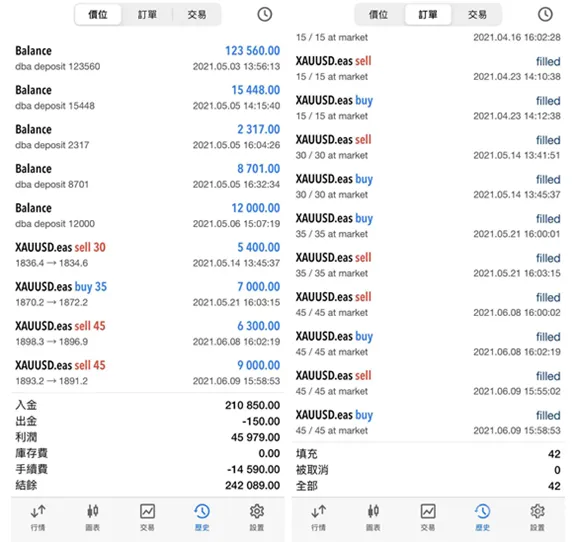Open 交易 trade icon in left bottom bar

coord(147,517)
